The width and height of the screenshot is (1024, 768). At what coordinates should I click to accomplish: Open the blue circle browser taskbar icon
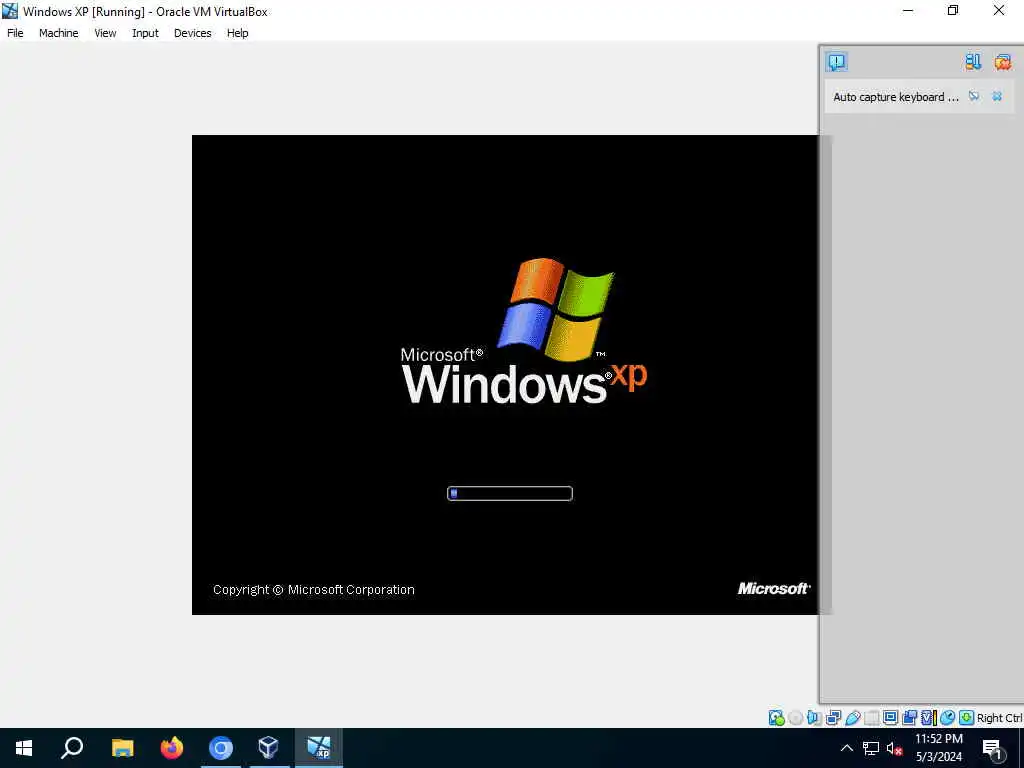(221, 748)
